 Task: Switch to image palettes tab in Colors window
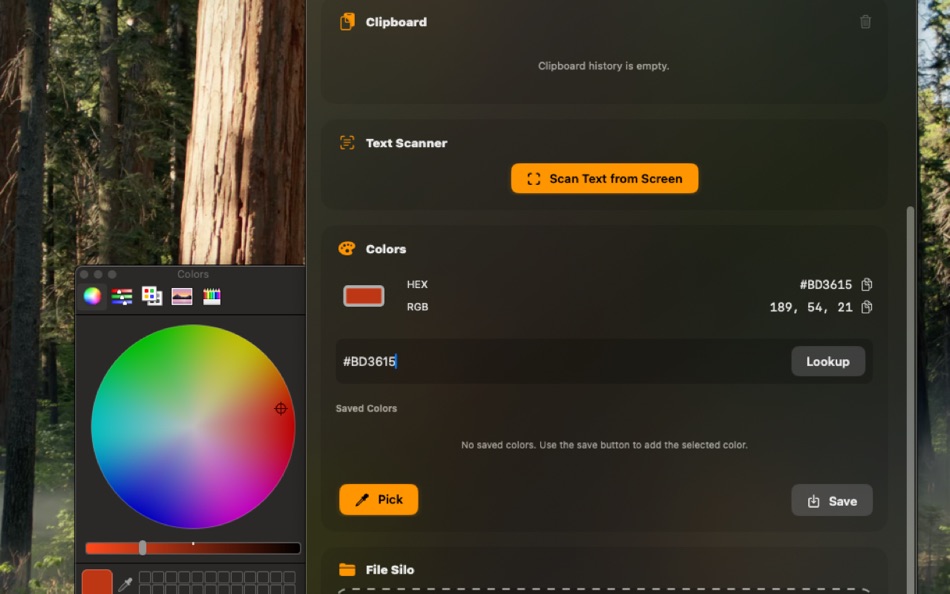(182, 296)
